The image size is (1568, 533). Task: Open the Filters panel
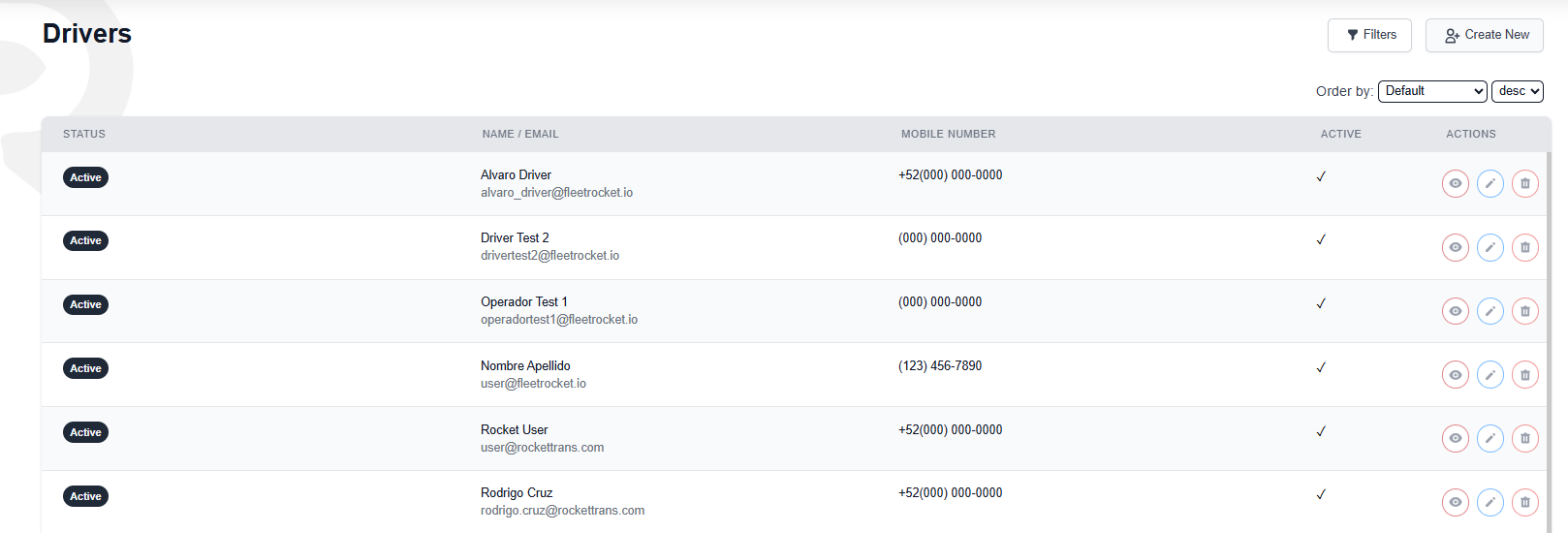pos(1369,35)
